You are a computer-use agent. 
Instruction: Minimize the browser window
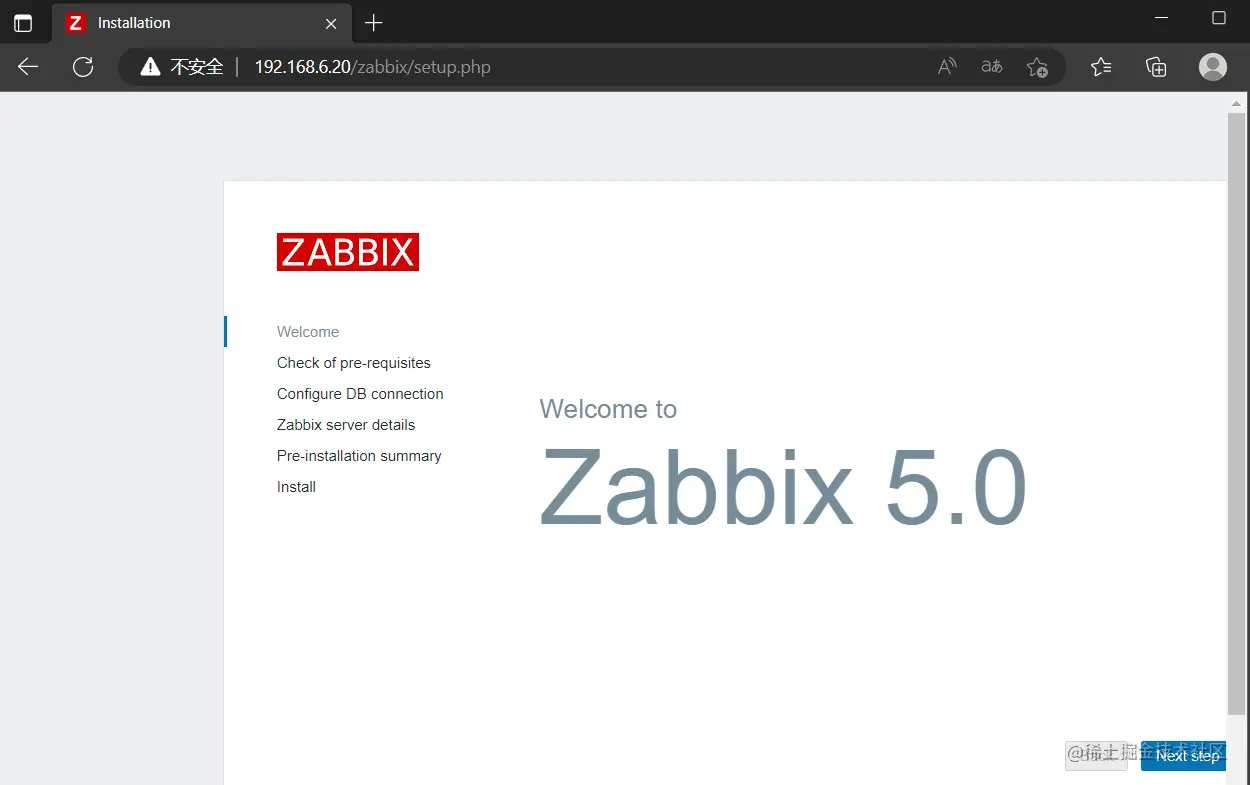(1161, 18)
